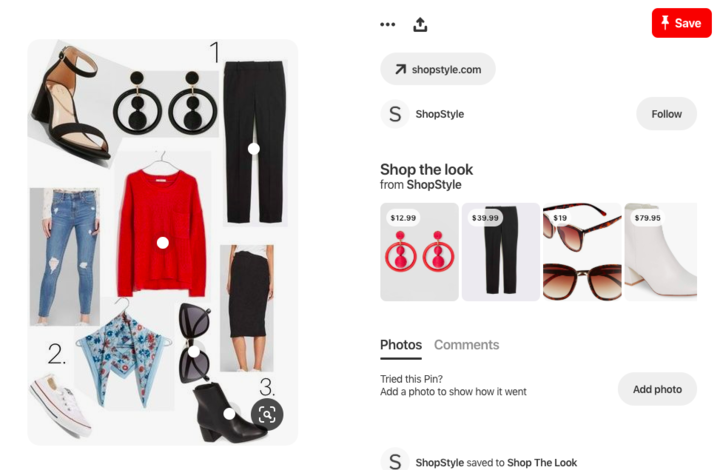720x470 pixels.
Task: Click the ShopStyle avatar icon near Follow
Action: [395, 114]
